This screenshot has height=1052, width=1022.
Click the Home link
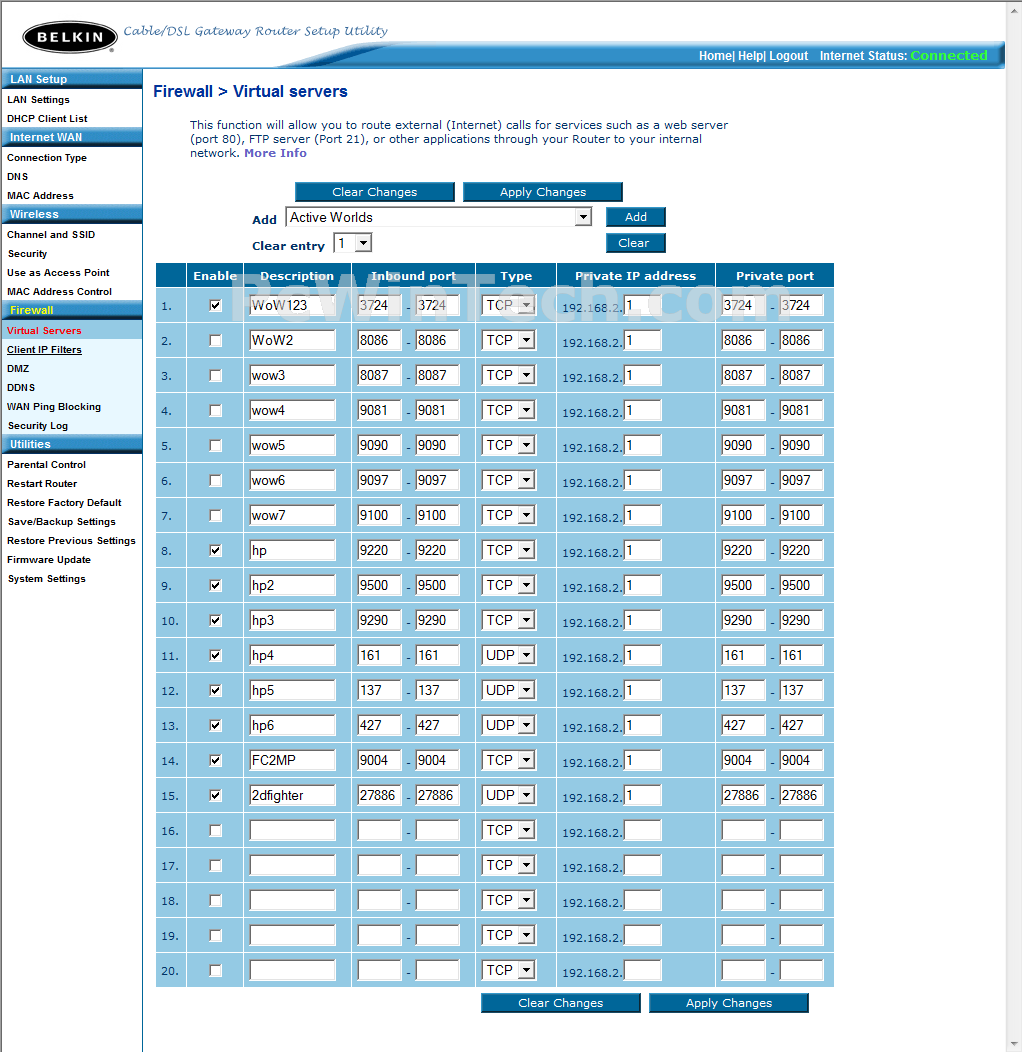coord(715,56)
